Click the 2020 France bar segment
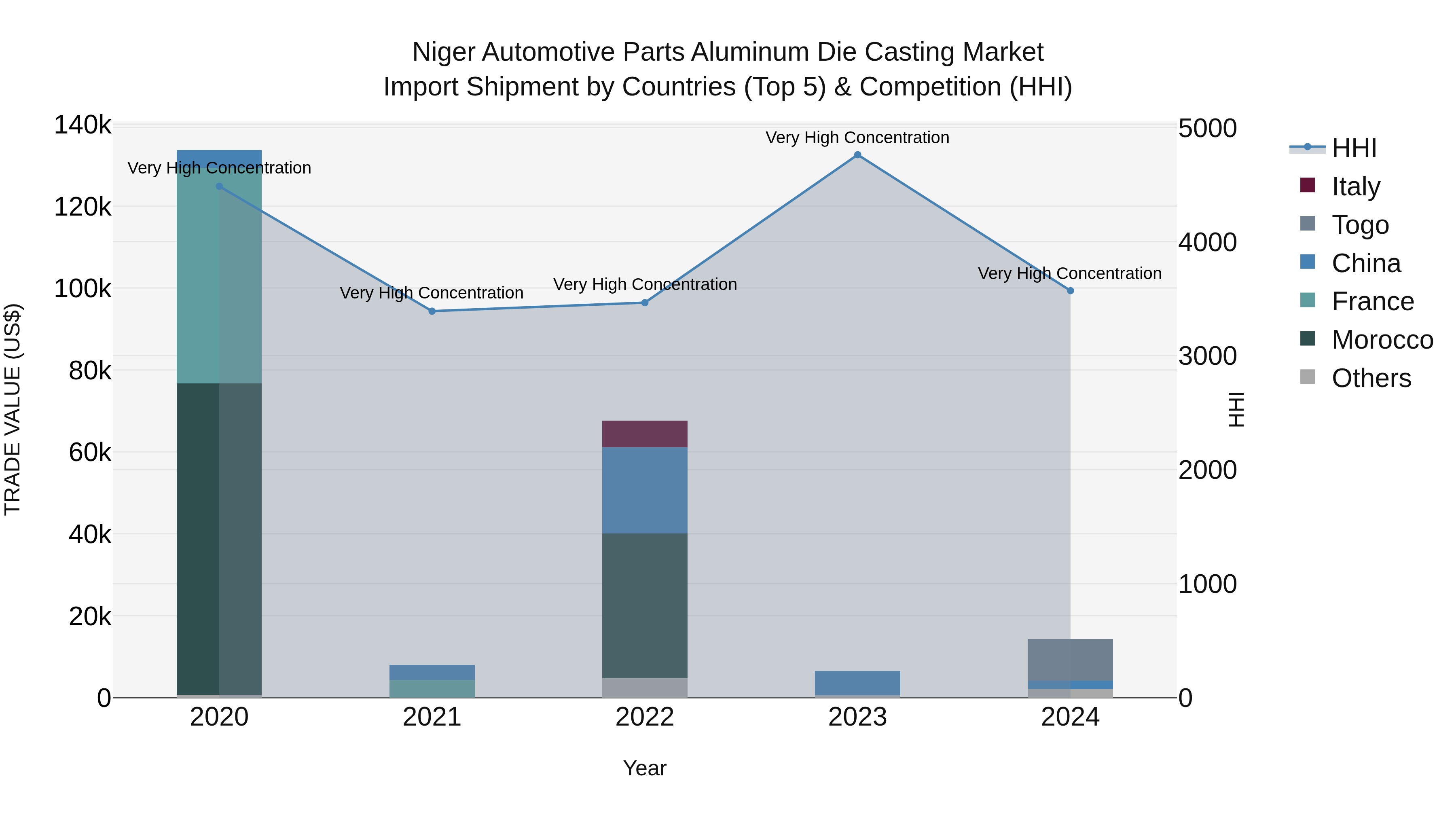The width and height of the screenshot is (1456, 819). point(219,275)
